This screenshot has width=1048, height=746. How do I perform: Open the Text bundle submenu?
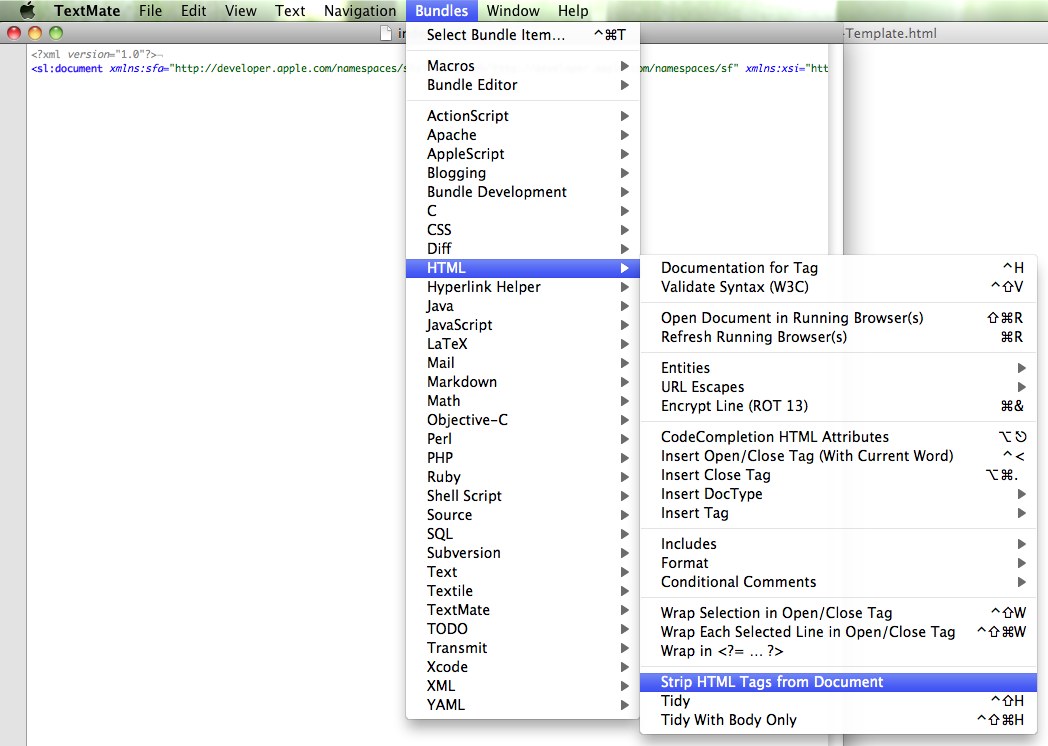click(x=523, y=572)
